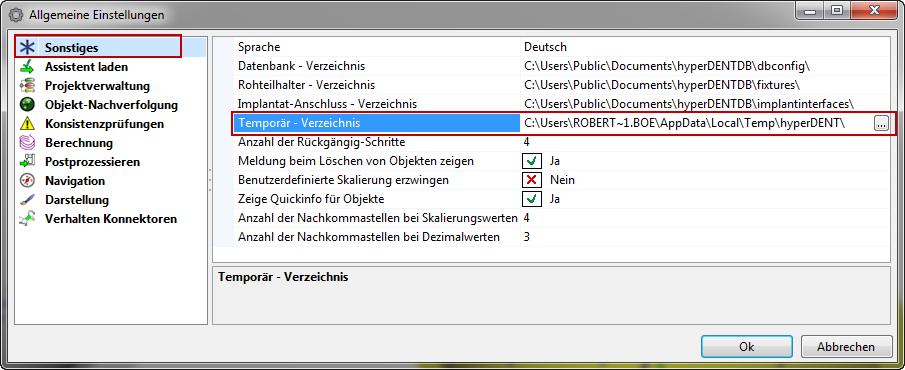Confirm settings with the Ok button
The width and height of the screenshot is (905, 370).
point(746,347)
